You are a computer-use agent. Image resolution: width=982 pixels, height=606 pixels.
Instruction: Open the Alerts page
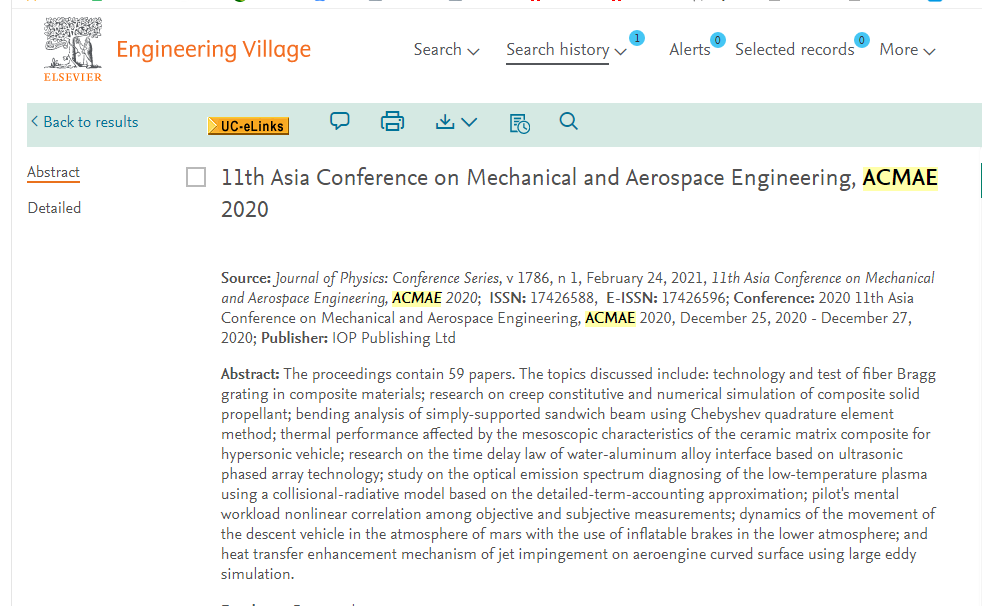coord(690,49)
